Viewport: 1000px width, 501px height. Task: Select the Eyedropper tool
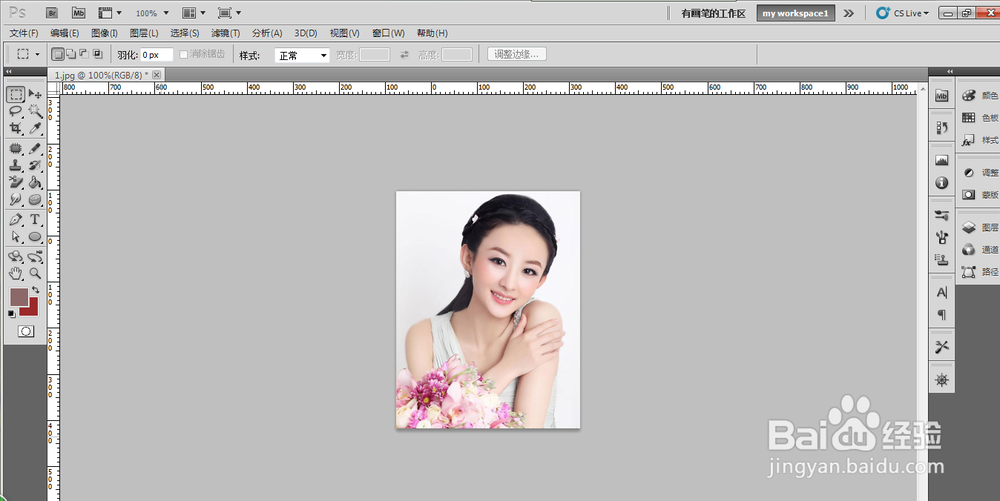pos(35,128)
